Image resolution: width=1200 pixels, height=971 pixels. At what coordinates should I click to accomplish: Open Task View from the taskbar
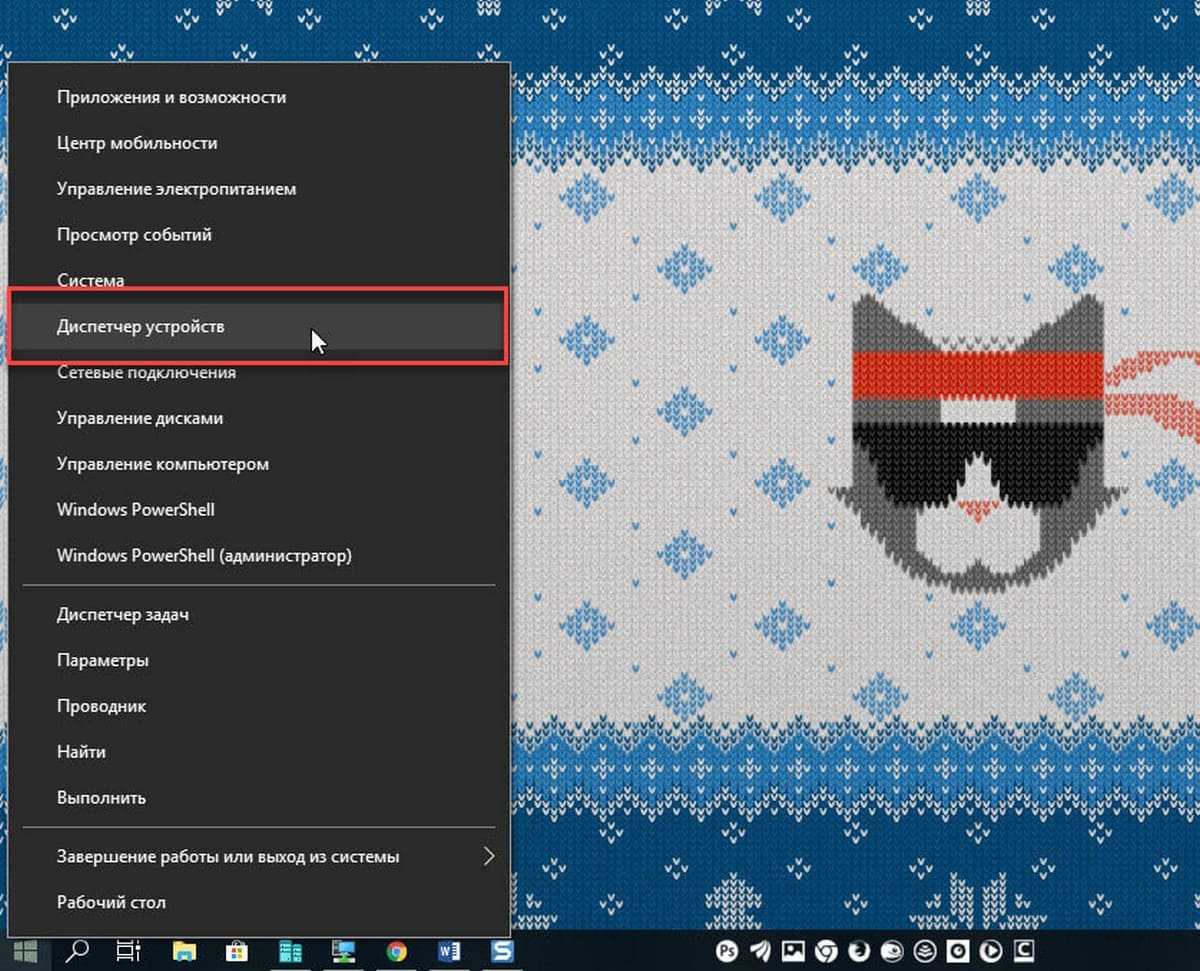coord(128,951)
